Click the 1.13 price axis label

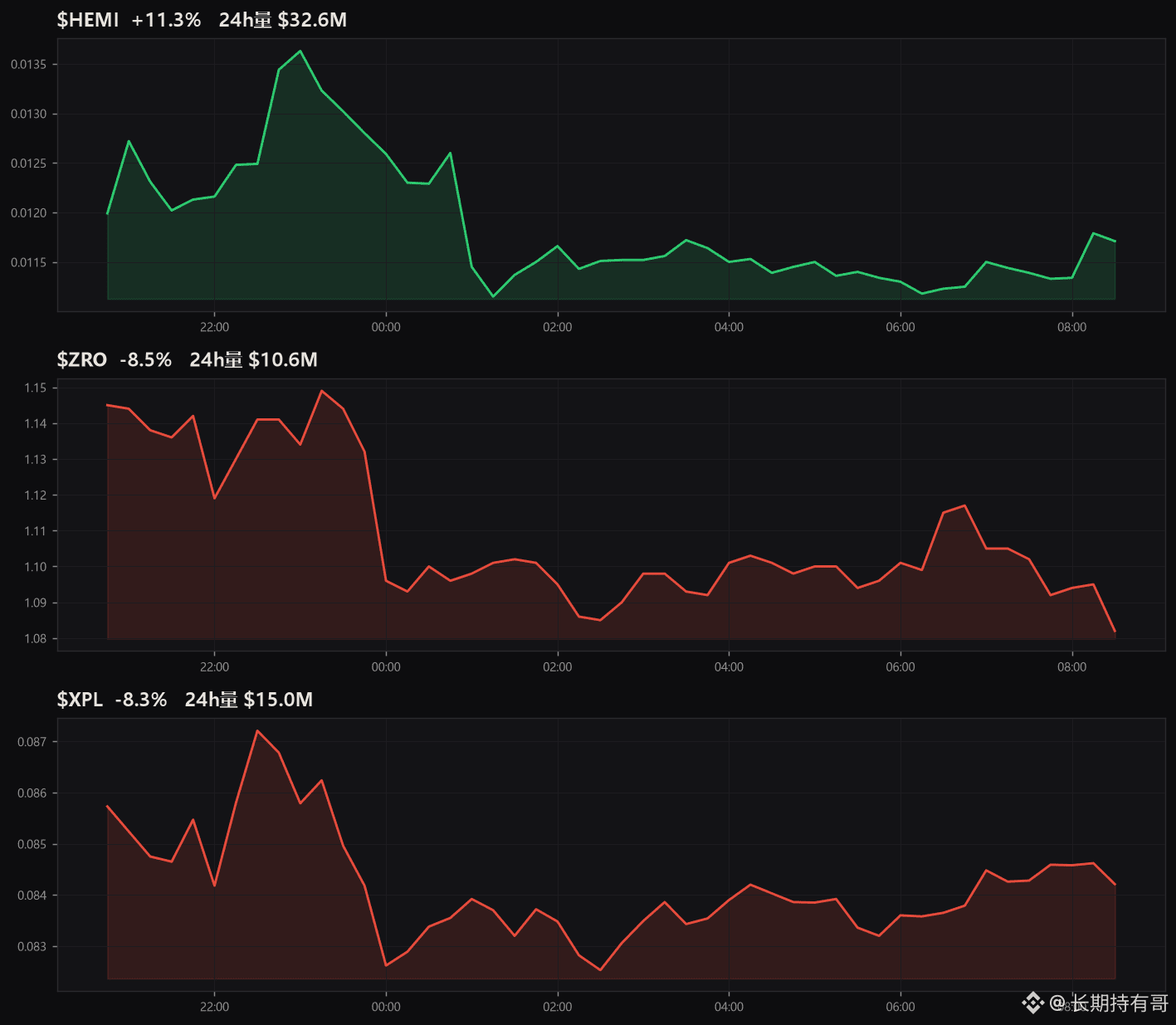click(x=36, y=460)
